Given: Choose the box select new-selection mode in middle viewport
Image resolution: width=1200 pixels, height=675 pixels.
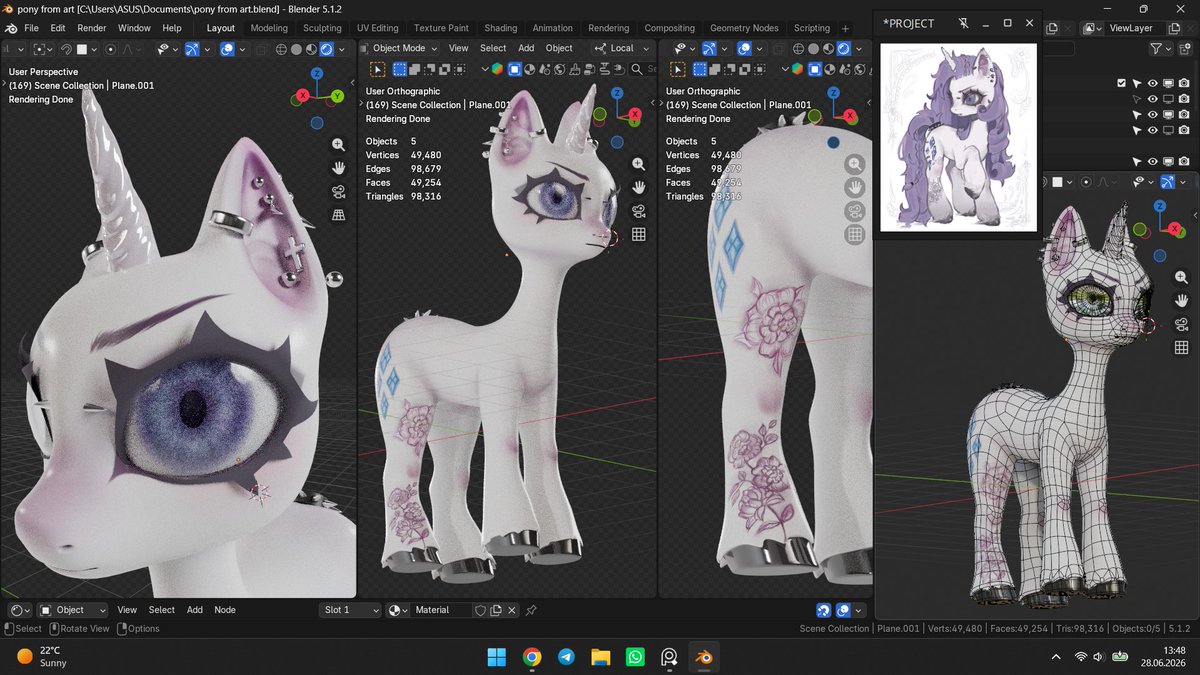Looking at the screenshot, I should (400, 69).
